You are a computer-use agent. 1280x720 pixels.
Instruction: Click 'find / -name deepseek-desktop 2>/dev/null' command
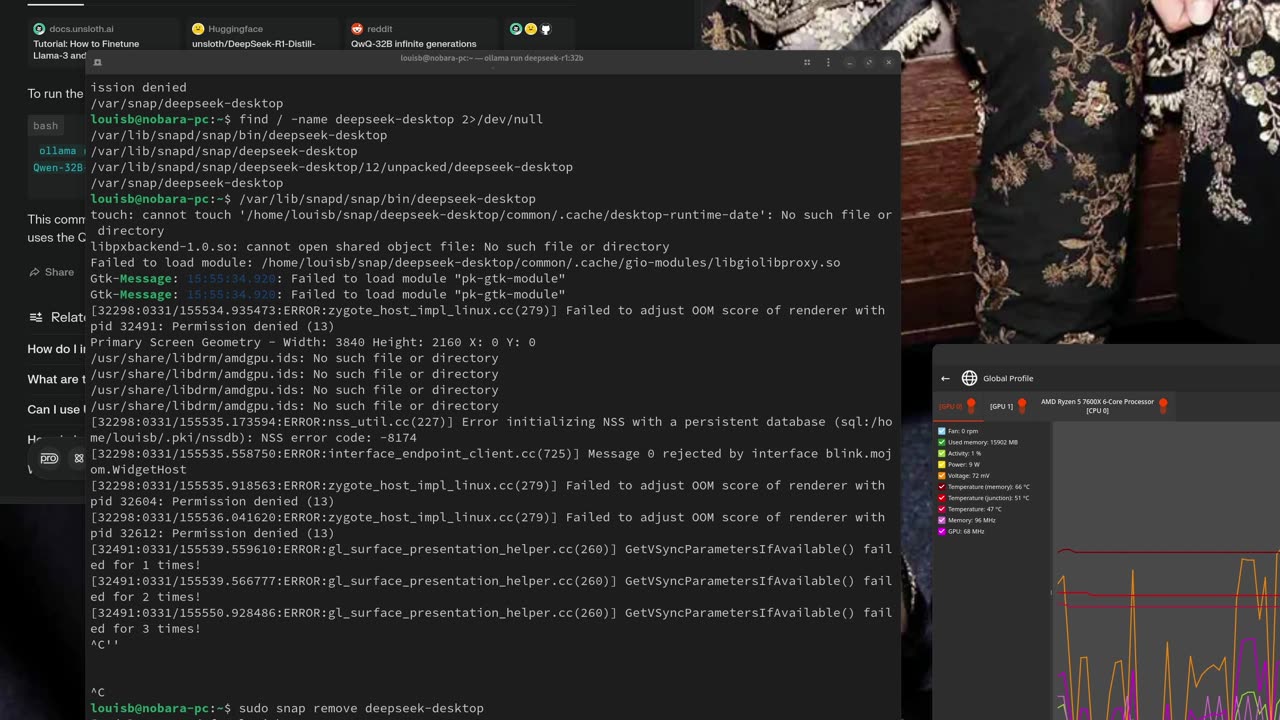(x=391, y=119)
